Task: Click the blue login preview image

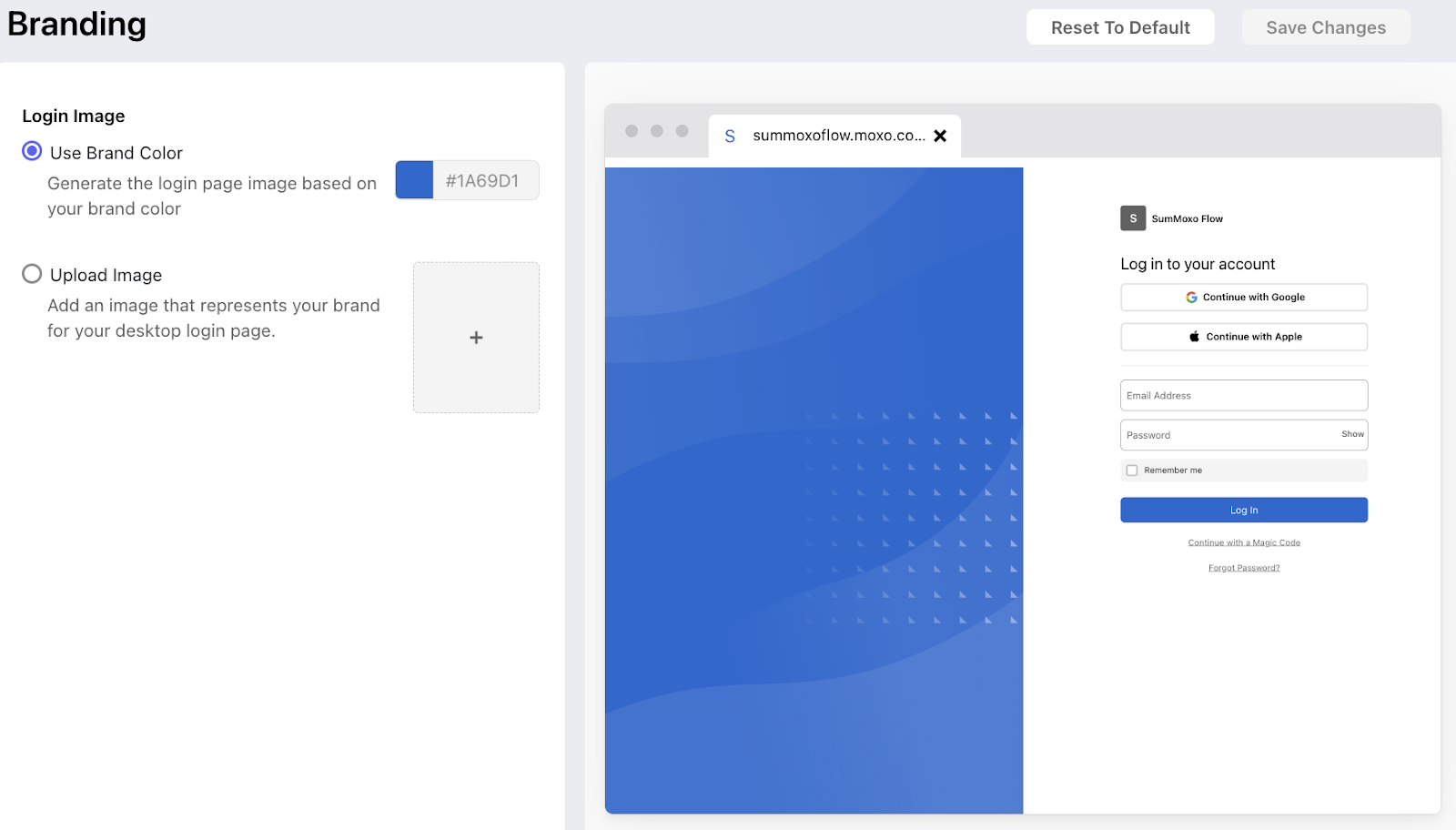Action: click(x=814, y=491)
